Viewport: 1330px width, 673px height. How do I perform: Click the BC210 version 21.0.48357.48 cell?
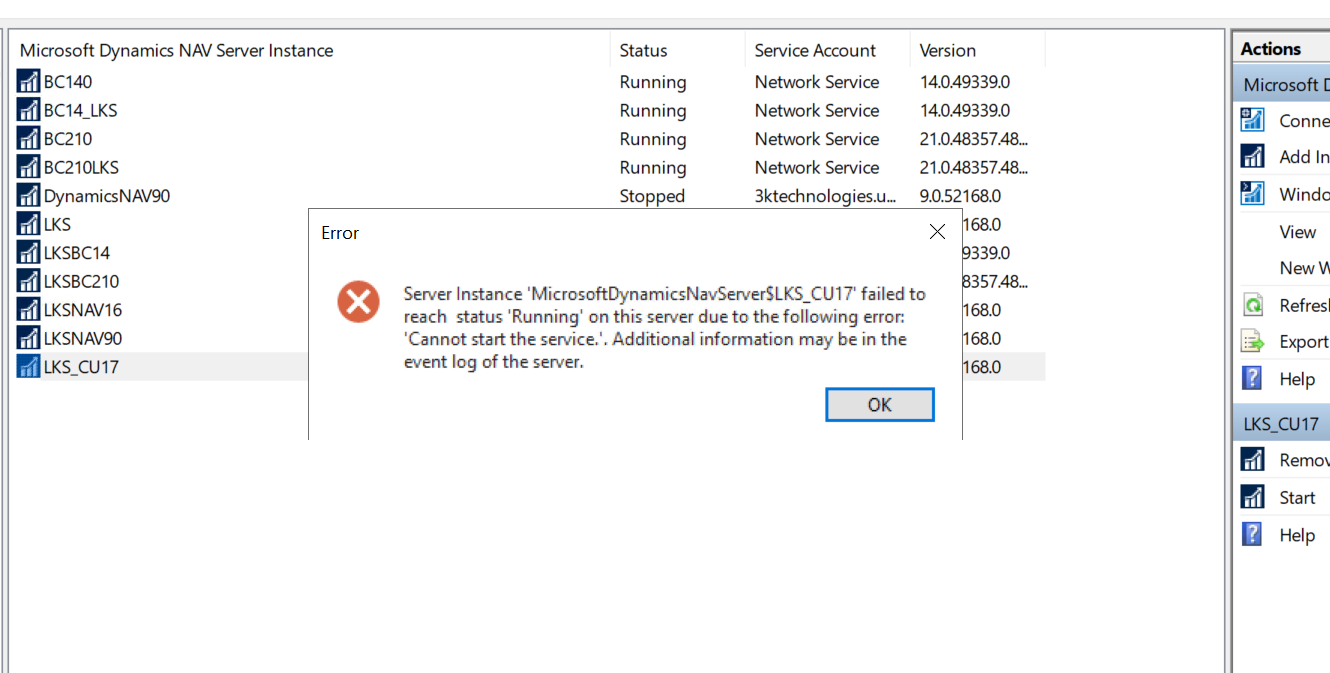(x=974, y=139)
